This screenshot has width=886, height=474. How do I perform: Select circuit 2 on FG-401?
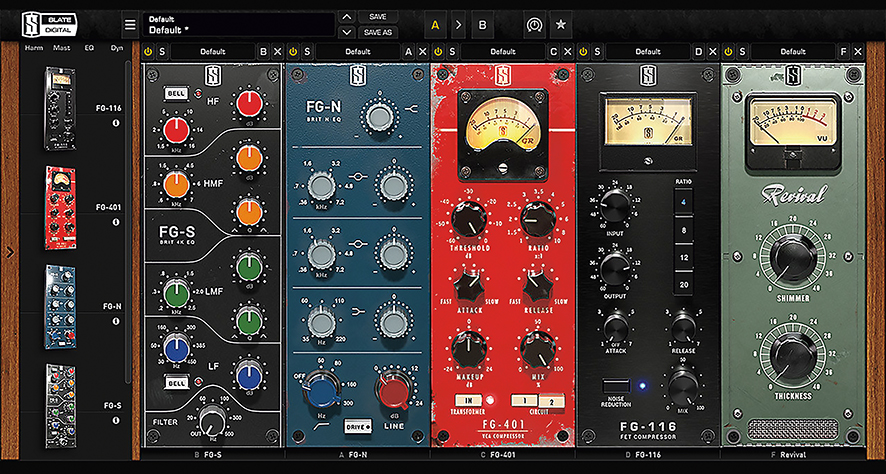point(551,402)
